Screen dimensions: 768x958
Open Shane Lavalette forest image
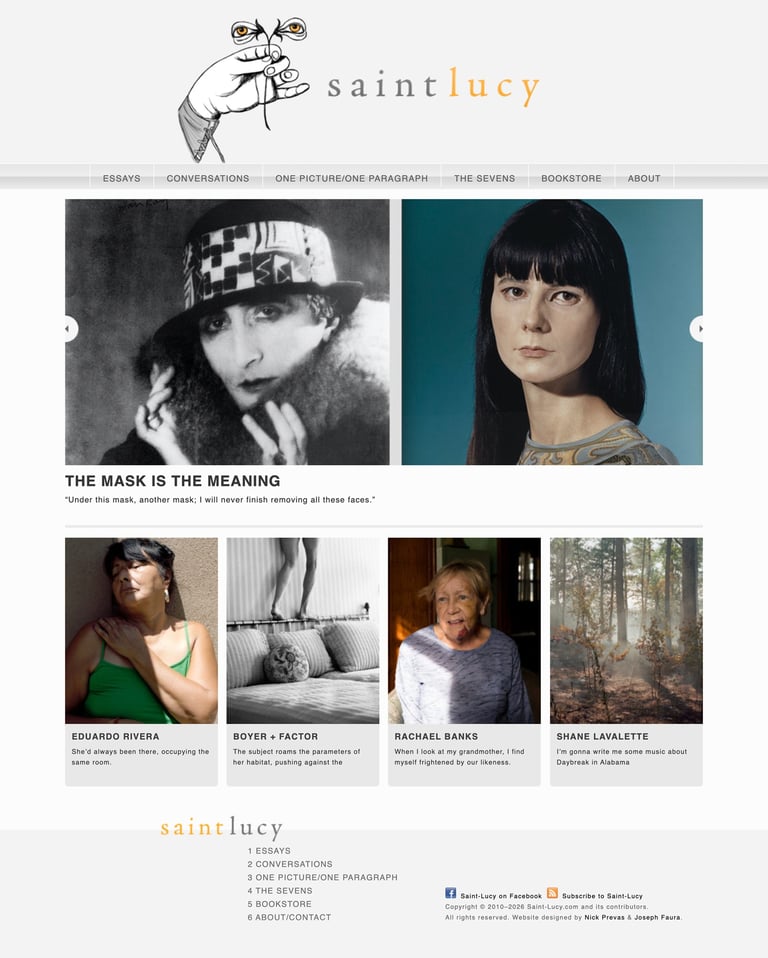pos(626,631)
